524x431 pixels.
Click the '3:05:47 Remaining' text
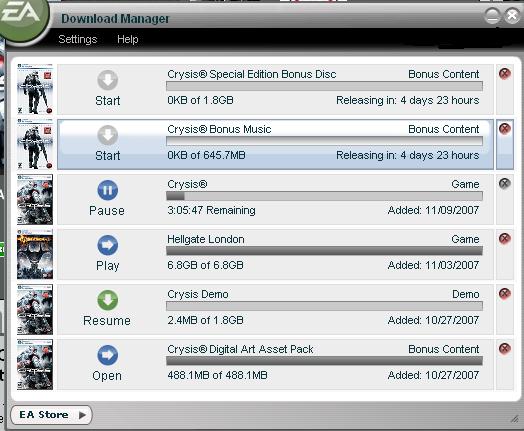pyautogui.click(x=212, y=210)
